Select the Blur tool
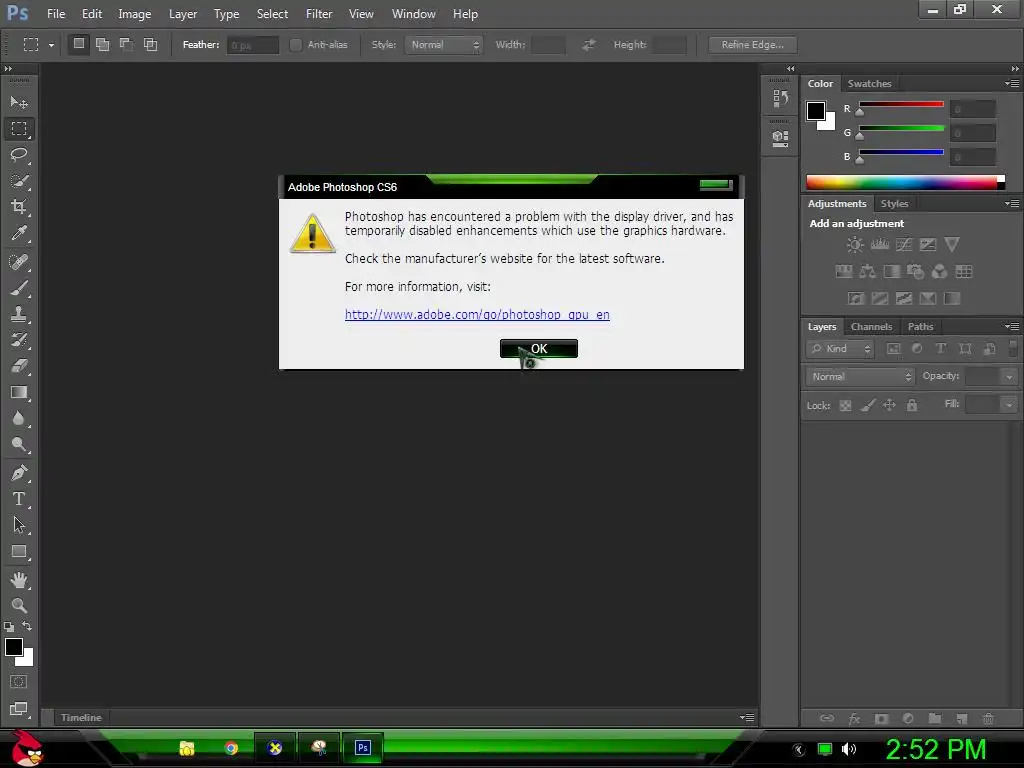The image size is (1024, 768). 19,419
